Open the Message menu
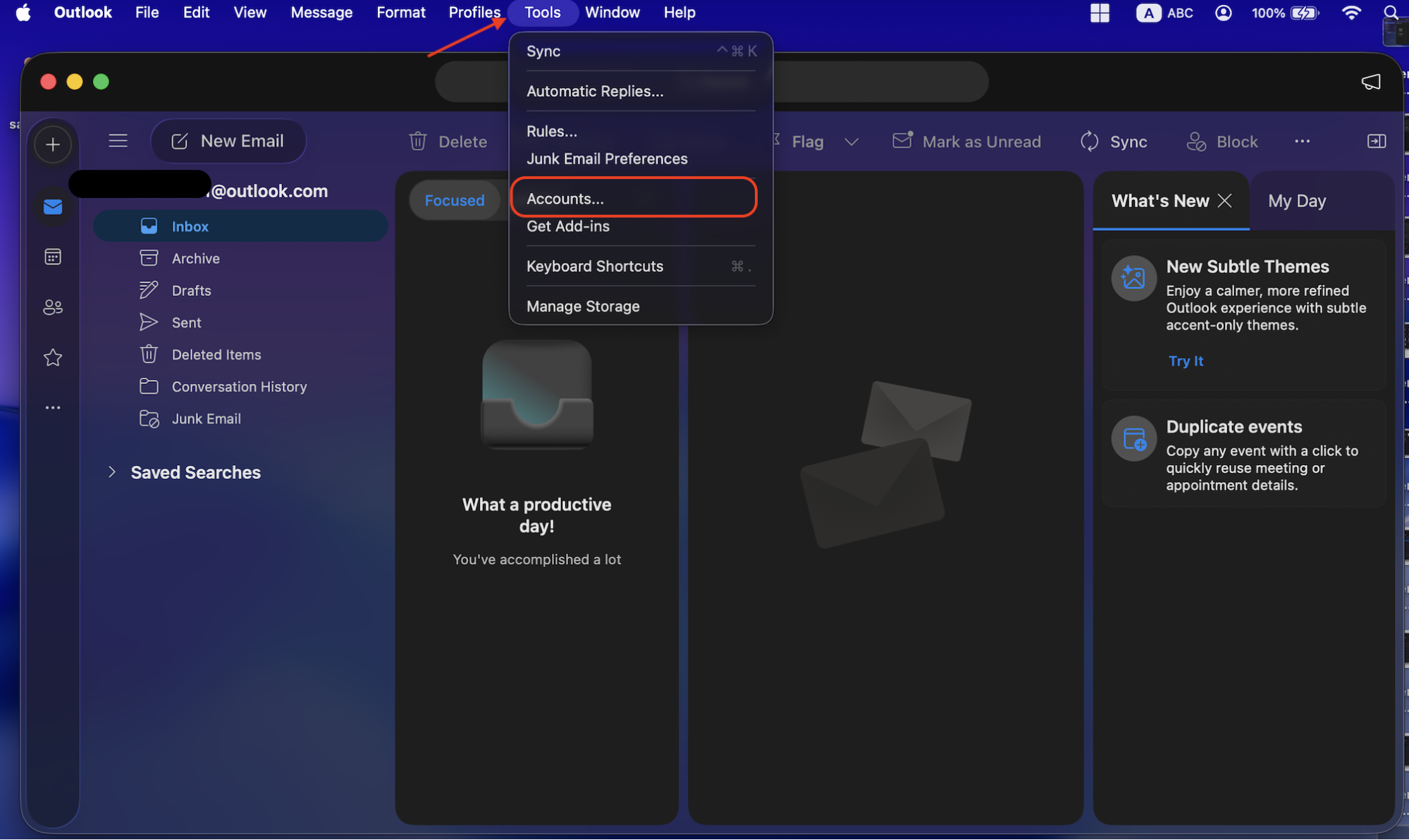This screenshot has width=1409, height=840. [x=321, y=12]
